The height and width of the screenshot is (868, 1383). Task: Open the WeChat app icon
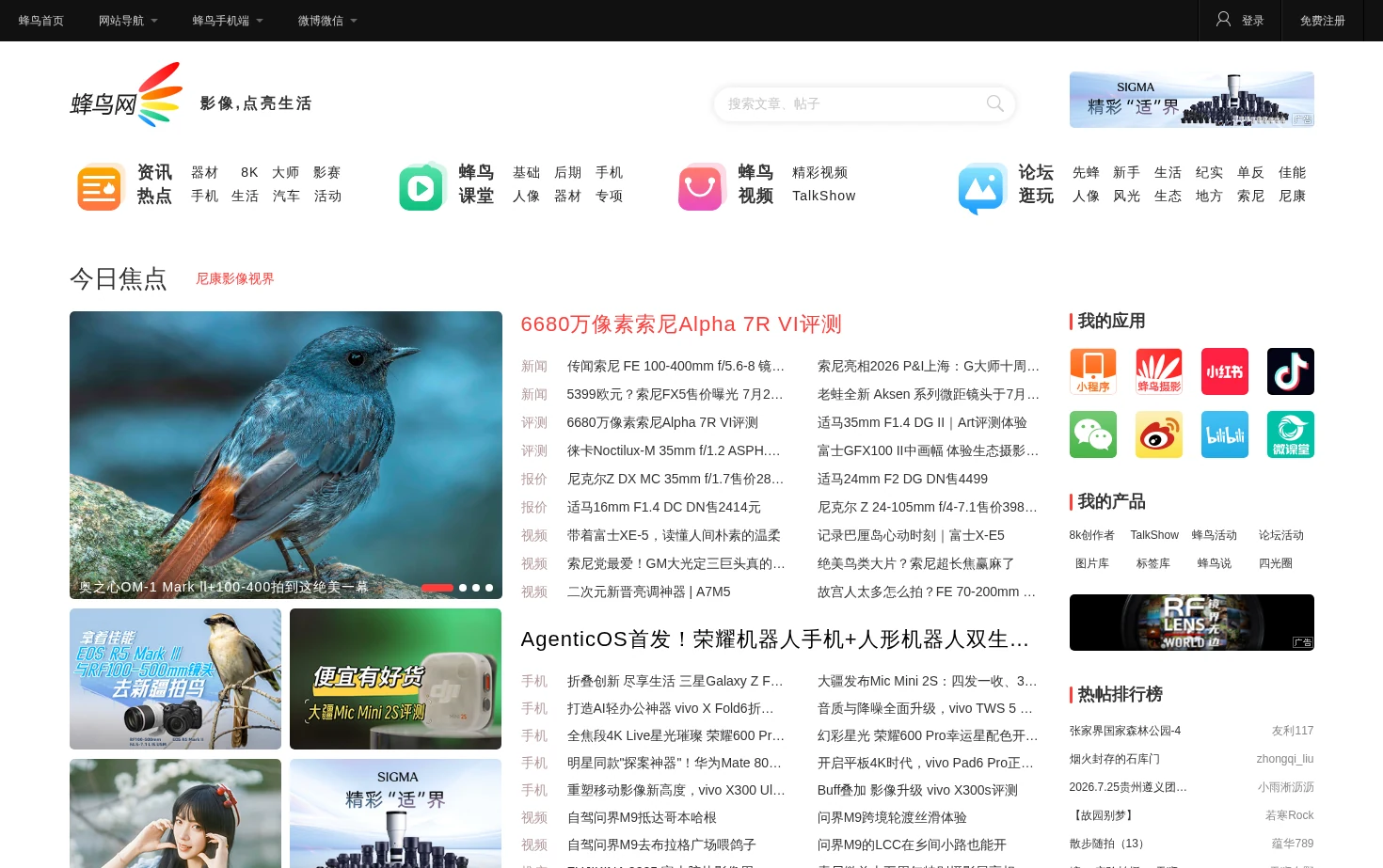(1093, 434)
